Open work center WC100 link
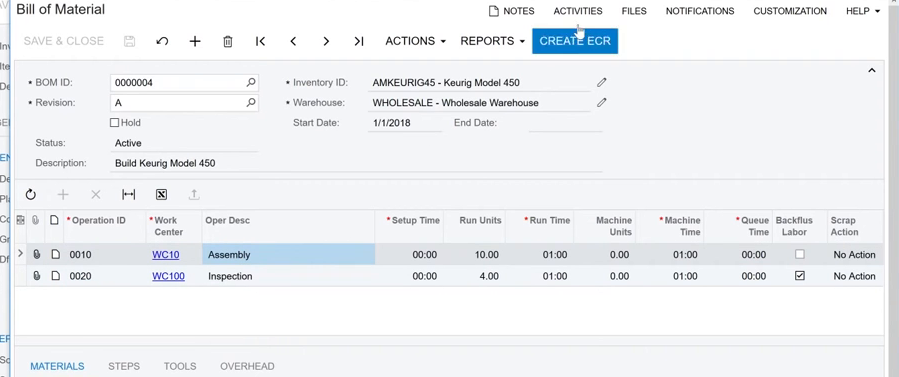 pos(169,276)
